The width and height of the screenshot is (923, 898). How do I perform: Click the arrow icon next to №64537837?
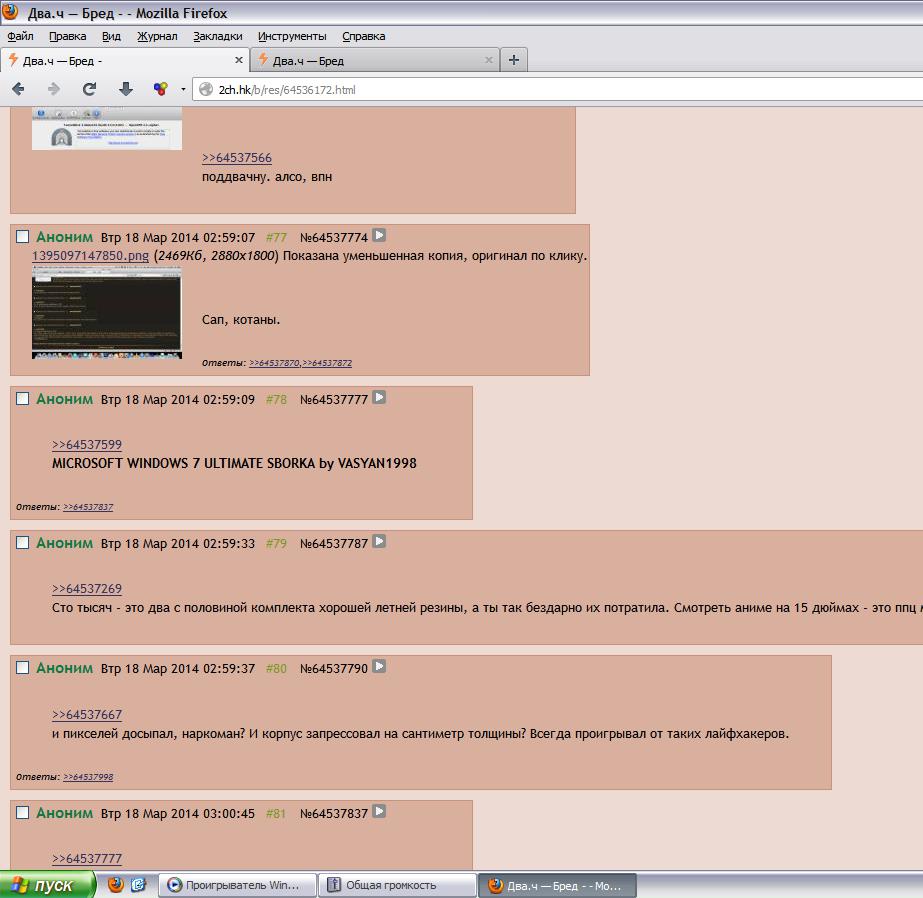click(x=380, y=811)
